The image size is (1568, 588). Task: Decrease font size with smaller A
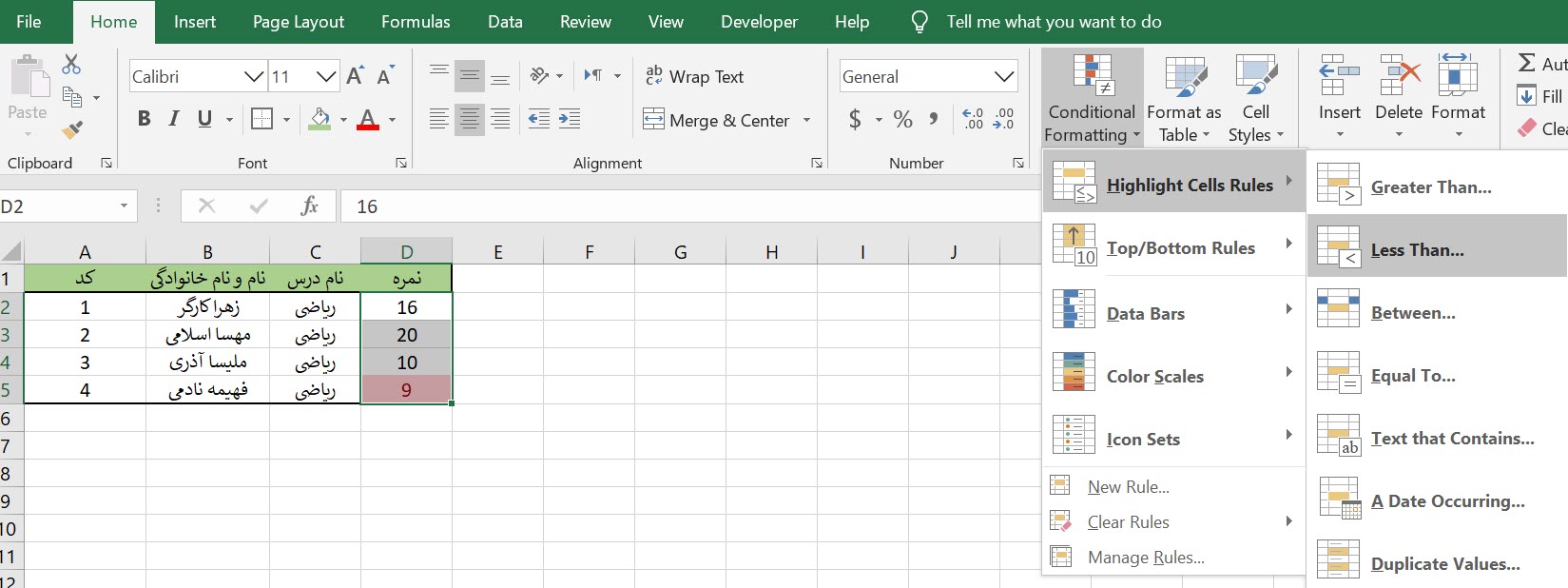coord(384,76)
